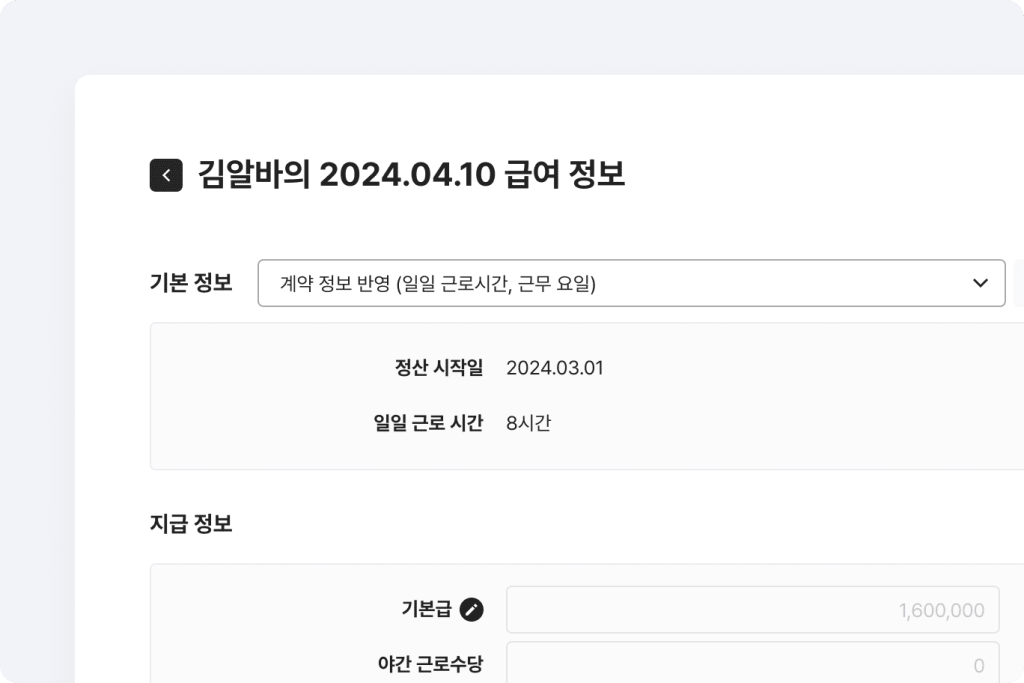
Task: Focus the 기본급 field showing 1,600,000
Action: (x=752, y=610)
